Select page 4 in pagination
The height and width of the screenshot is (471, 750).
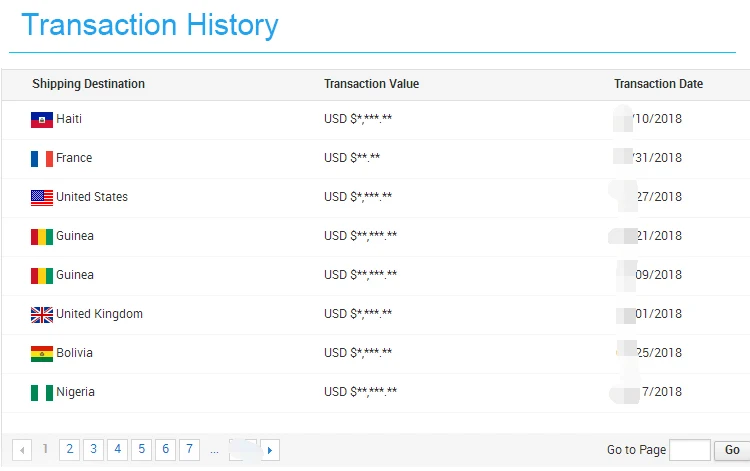click(x=117, y=450)
